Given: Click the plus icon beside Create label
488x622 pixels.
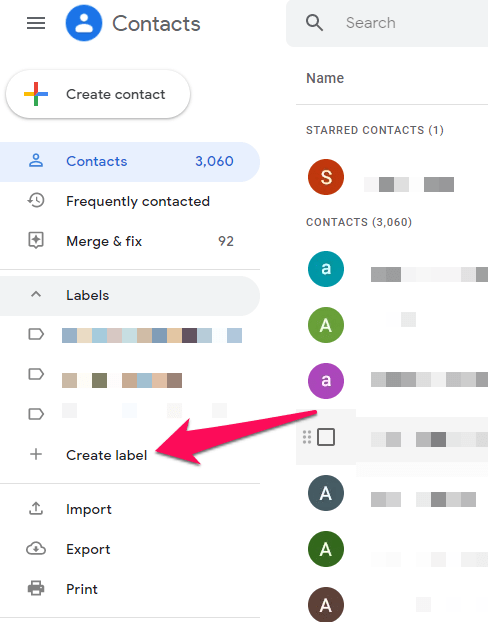Looking at the screenshot, I should pyautogui.click(x=36, y=454).
